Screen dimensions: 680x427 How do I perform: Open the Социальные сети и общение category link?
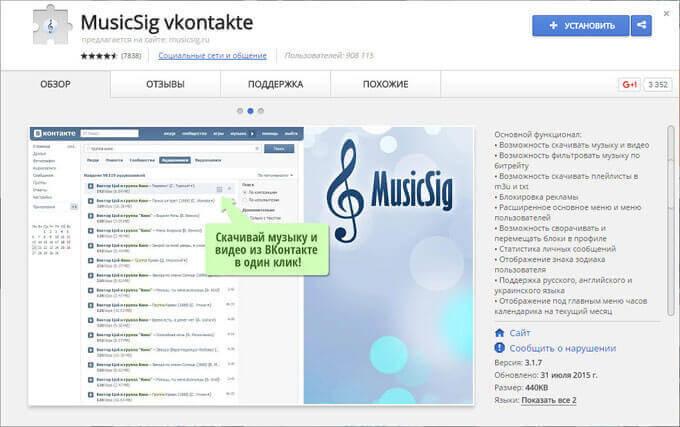212,55
